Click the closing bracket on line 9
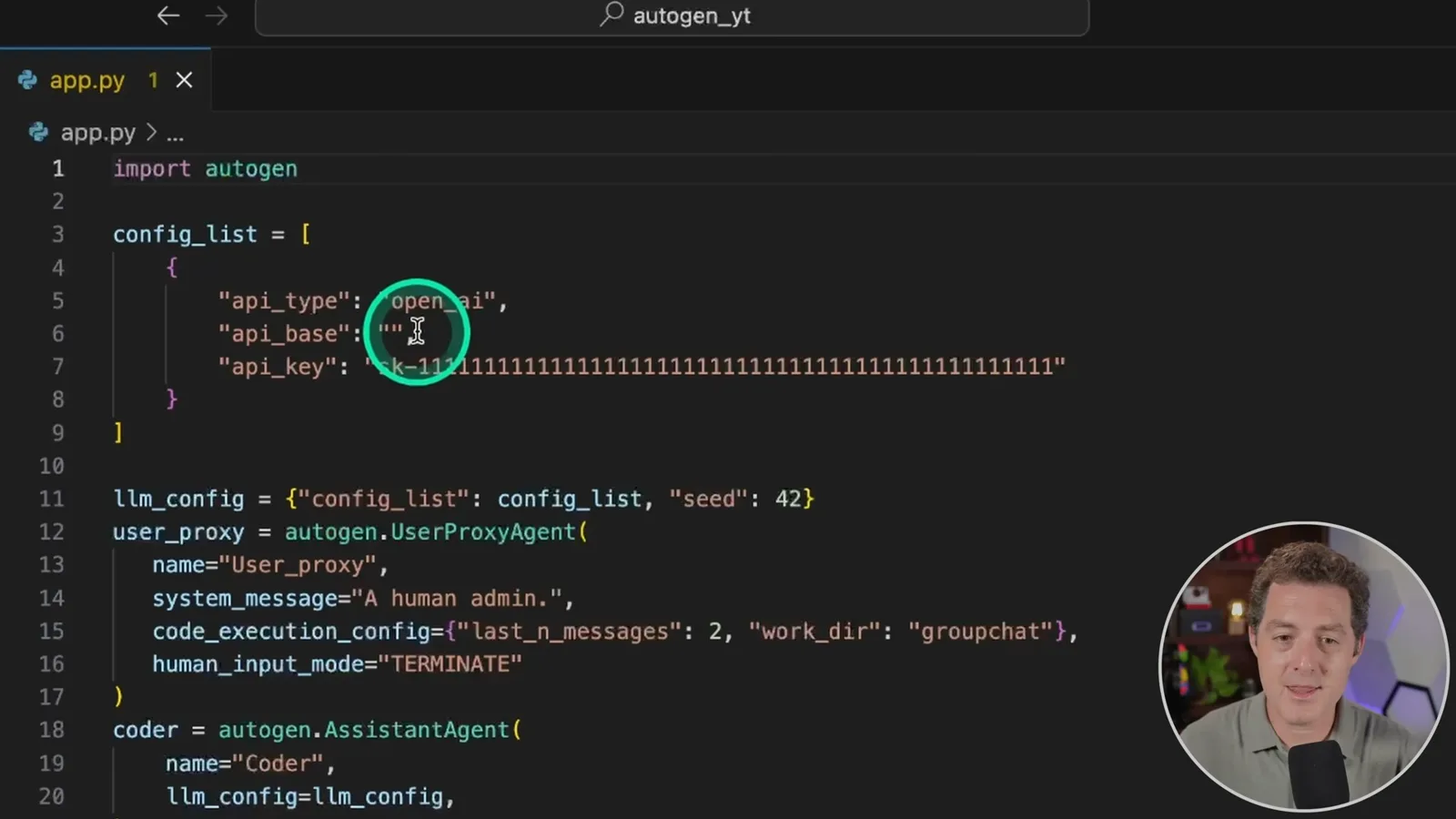Image resolution: width=1456 pixels, height=819 pixels. (118, 432)
